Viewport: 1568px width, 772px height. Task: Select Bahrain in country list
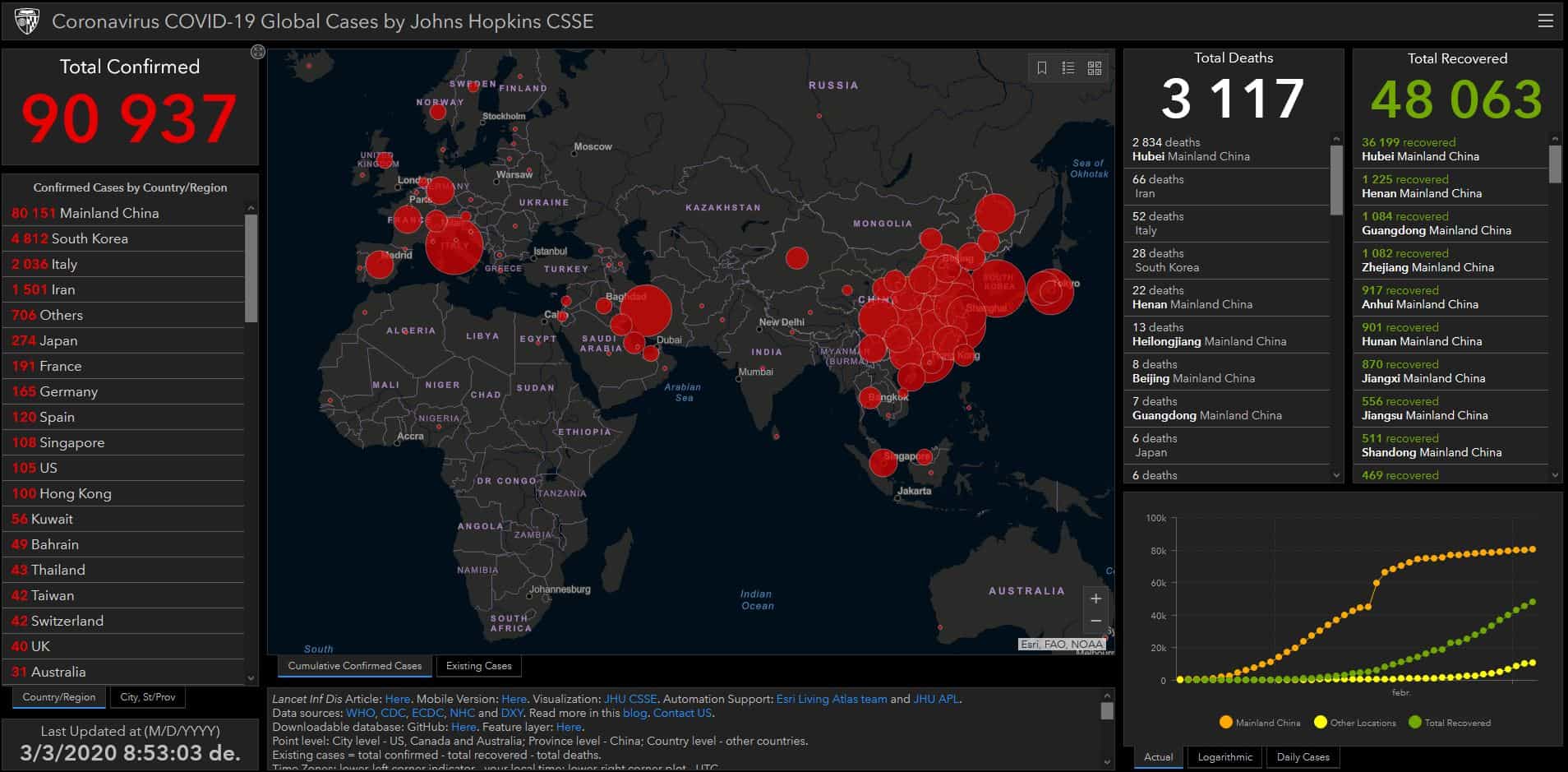[123, 544]
